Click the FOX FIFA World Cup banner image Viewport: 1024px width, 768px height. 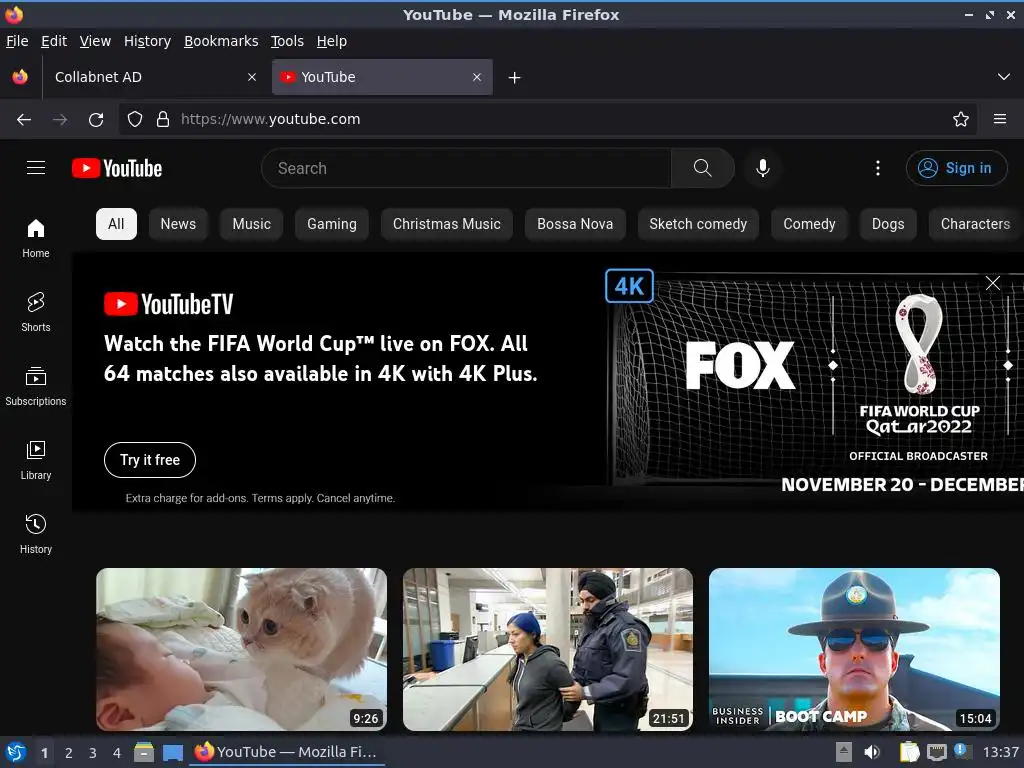815,381
